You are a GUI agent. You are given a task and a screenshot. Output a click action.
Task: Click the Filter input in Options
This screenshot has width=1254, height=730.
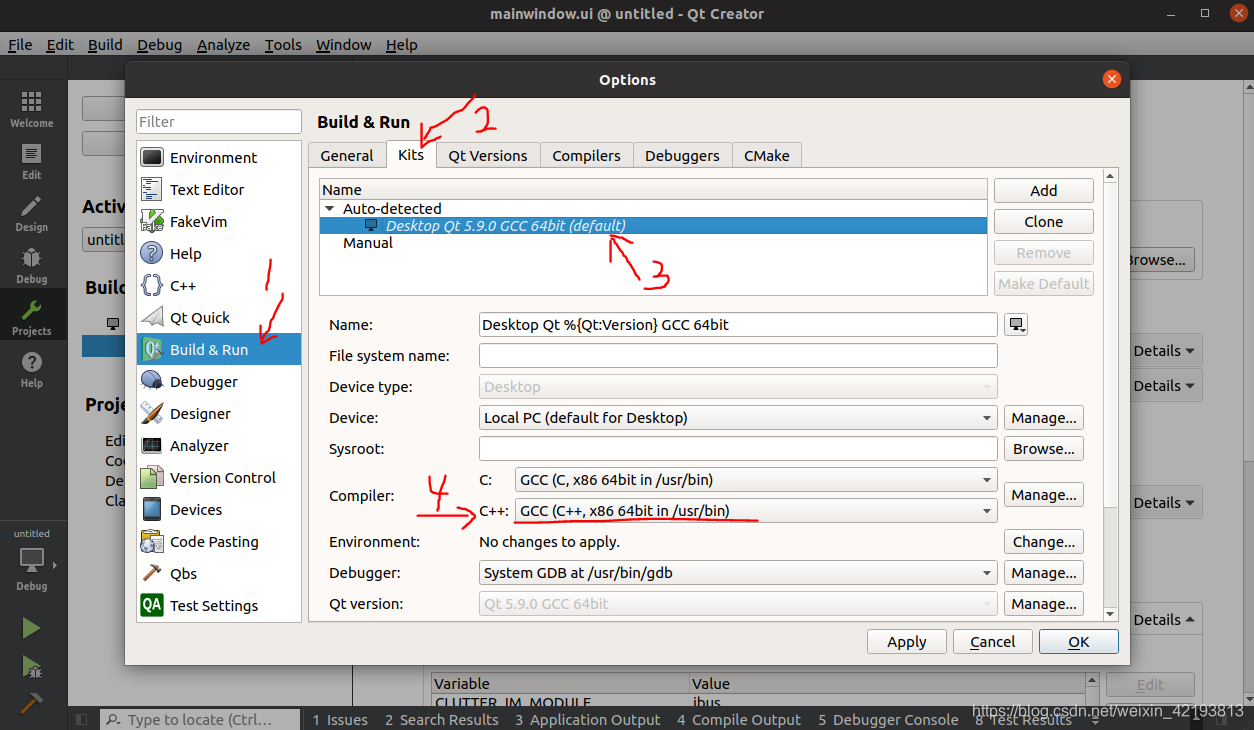pos(219,121)
